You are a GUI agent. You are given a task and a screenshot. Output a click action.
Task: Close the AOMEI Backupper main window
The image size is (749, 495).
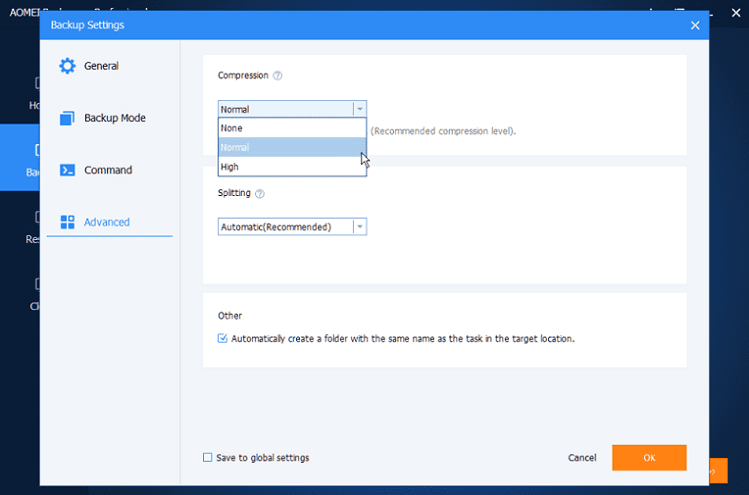tap(736, 13)
